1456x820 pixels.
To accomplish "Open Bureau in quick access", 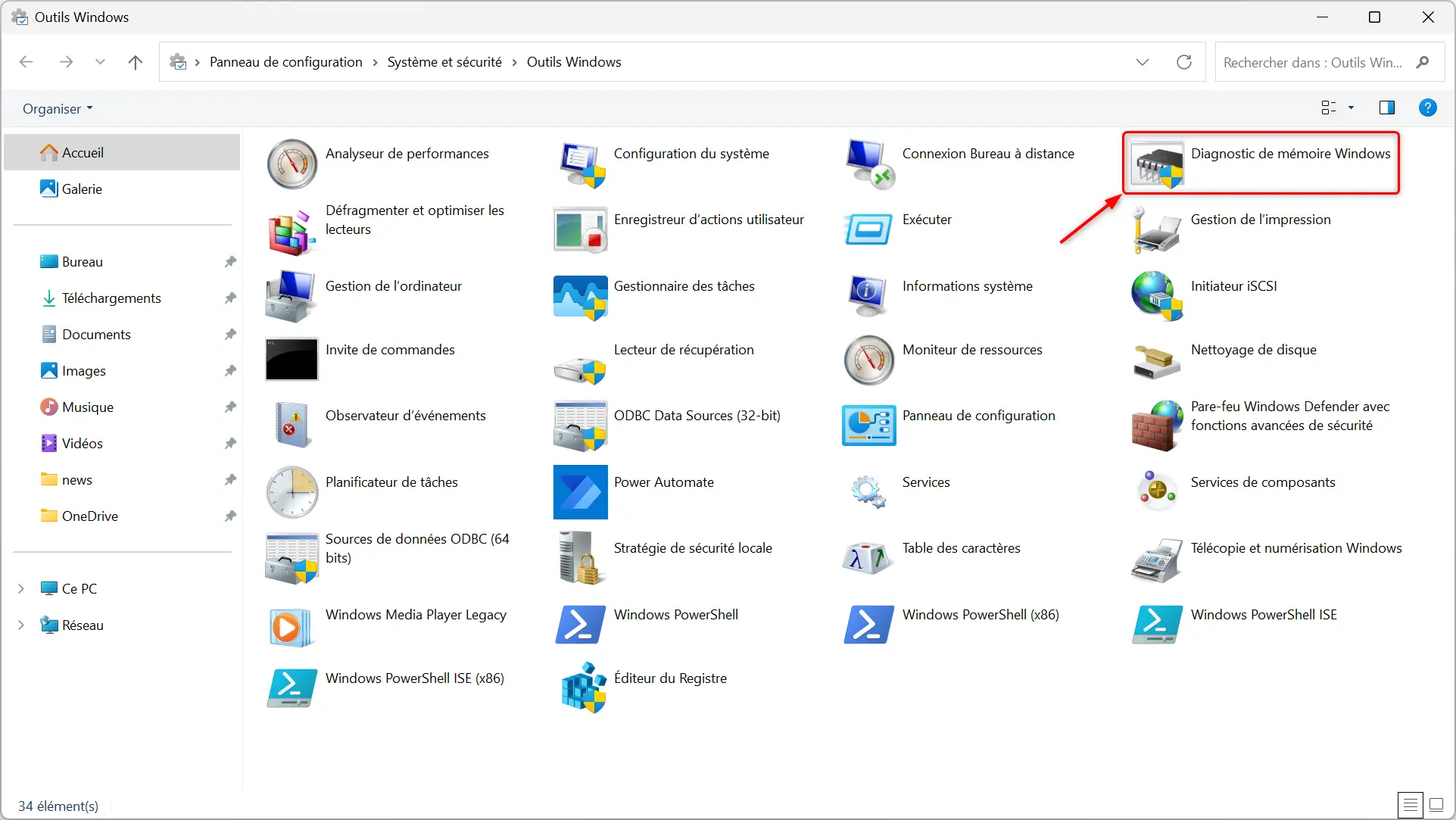I will pos(122,261).
